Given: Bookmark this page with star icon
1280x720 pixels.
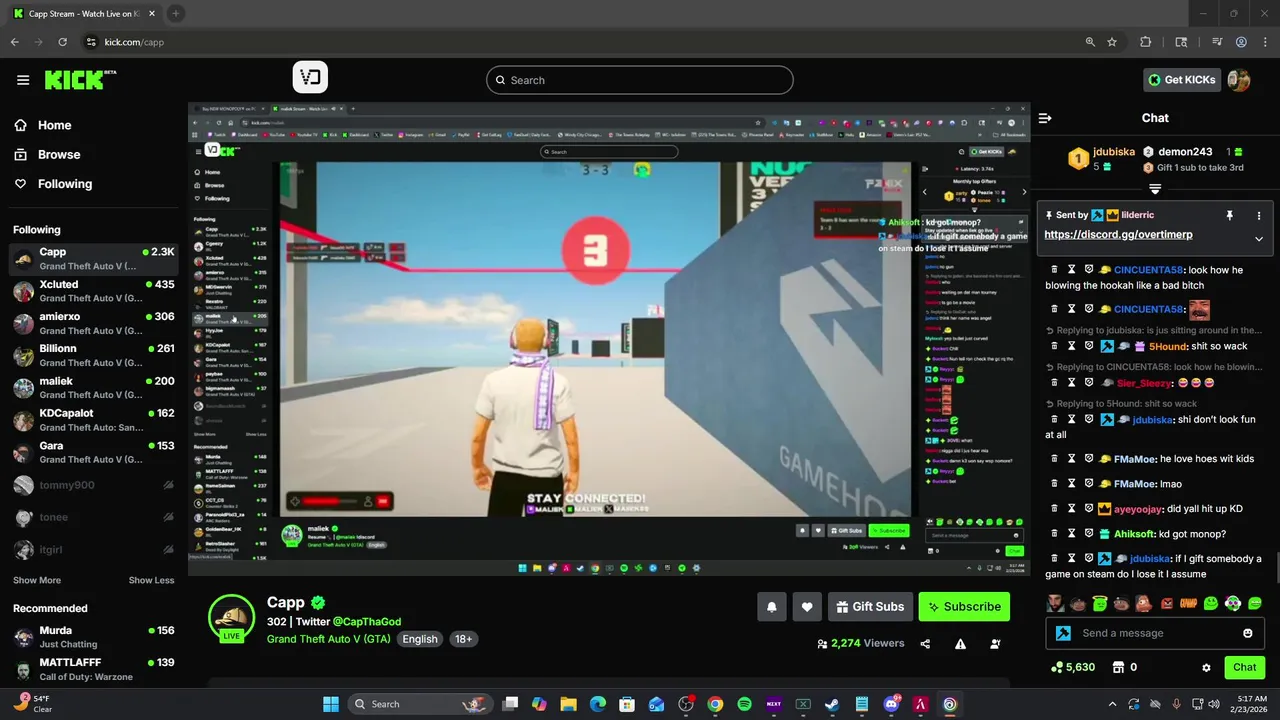Looking at the screenshot, I should 1112,42.
